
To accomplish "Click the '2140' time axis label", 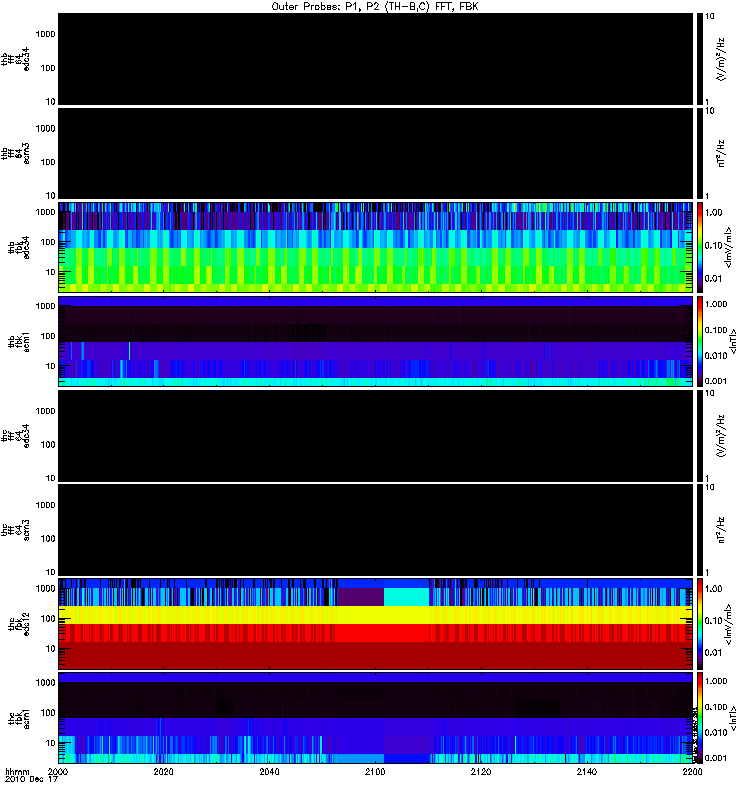I will coord(587,771).
